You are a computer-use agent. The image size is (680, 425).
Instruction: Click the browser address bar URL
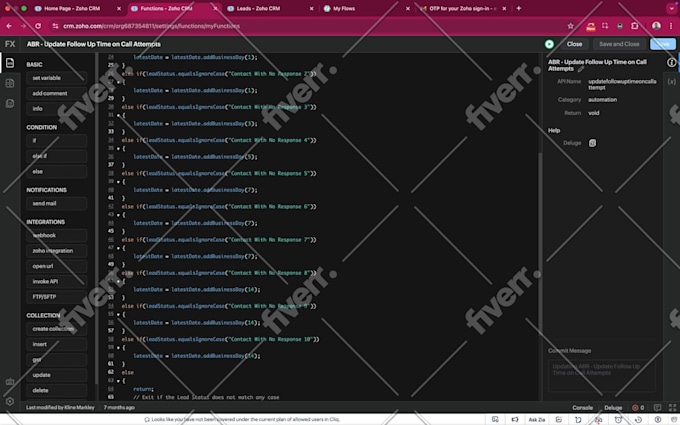151,26
